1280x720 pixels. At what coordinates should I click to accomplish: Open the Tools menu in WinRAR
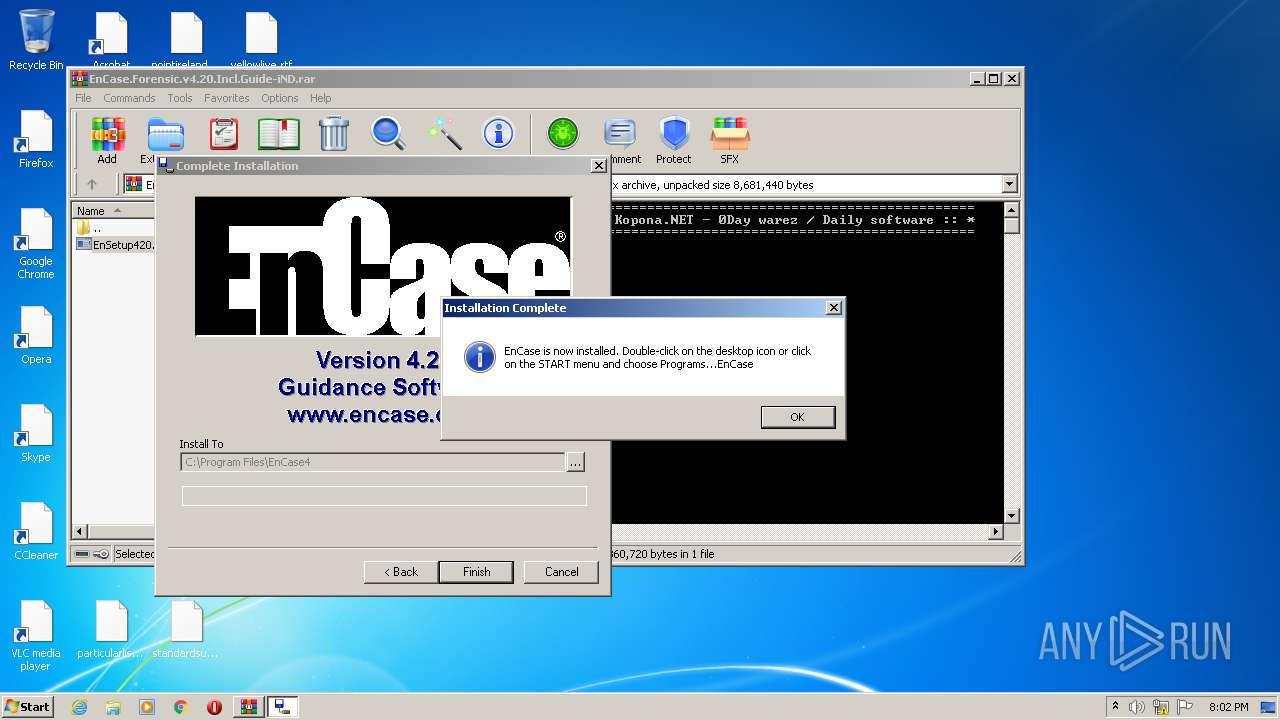point(180,98)
